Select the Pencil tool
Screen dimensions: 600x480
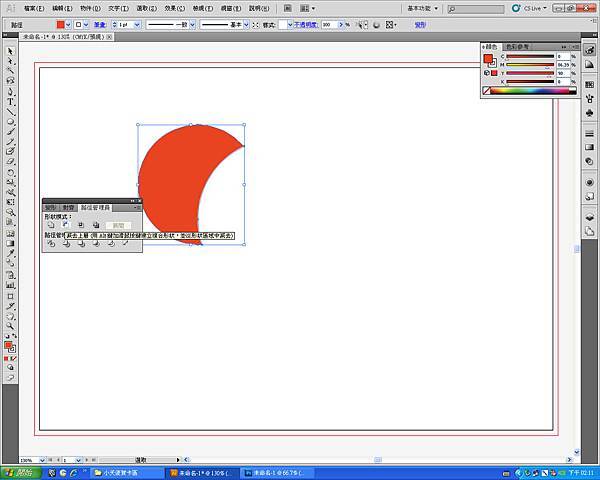pyautogui.click(x=10, y=142)
